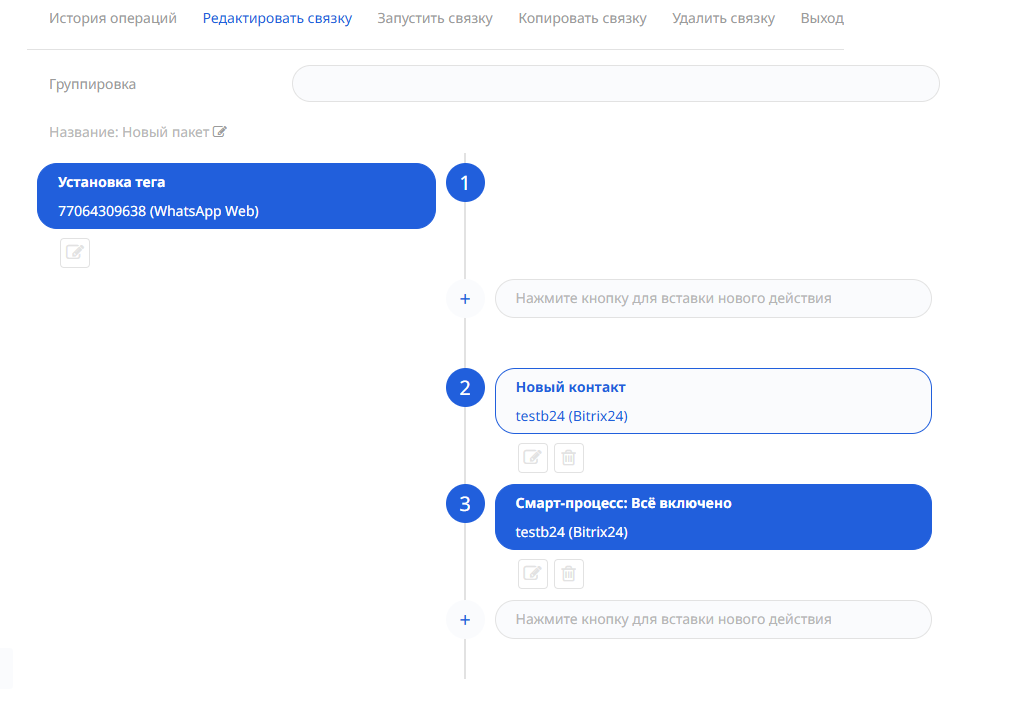Click Выход to exit
Image resolution: width=1036 pixels, height=727 pixels.
pos(822,19)
